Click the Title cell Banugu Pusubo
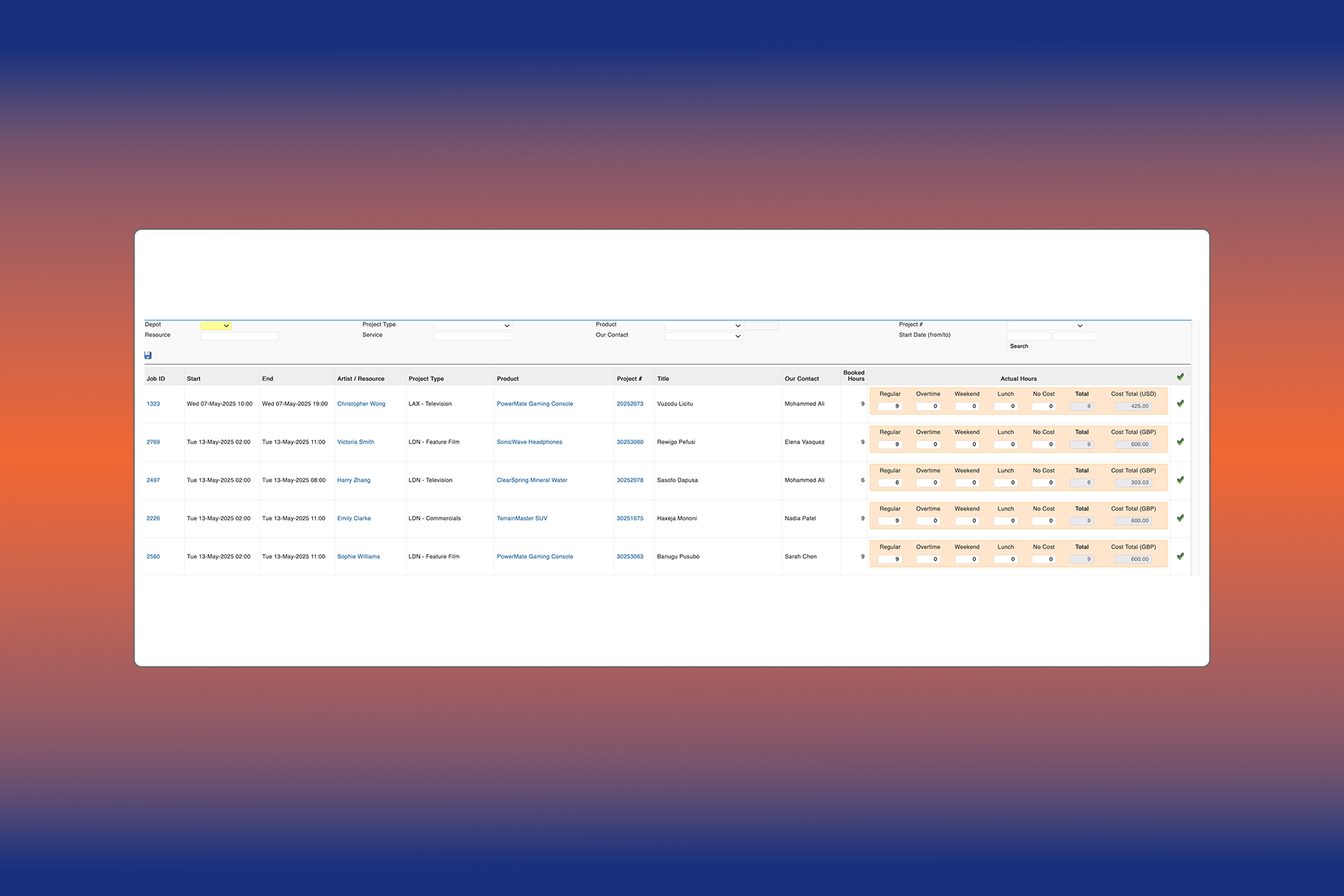 coord(678,556)
